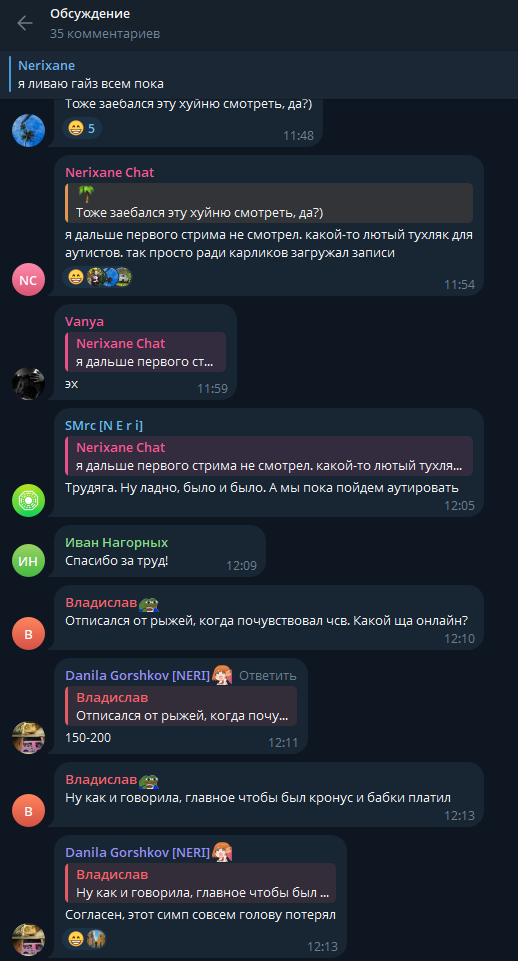Screen dimensions: 518x961
Task: Click the red В avatar at 12:10
Action: click(x=29, y=634)
